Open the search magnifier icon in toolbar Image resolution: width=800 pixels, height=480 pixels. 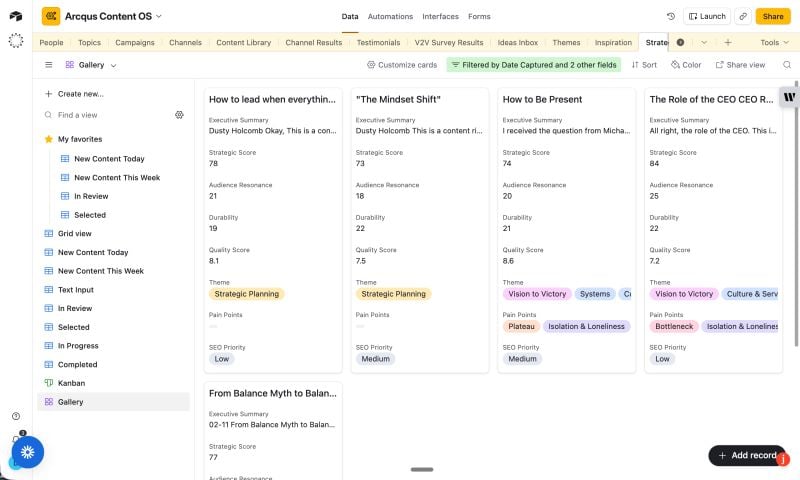[787, 65]
